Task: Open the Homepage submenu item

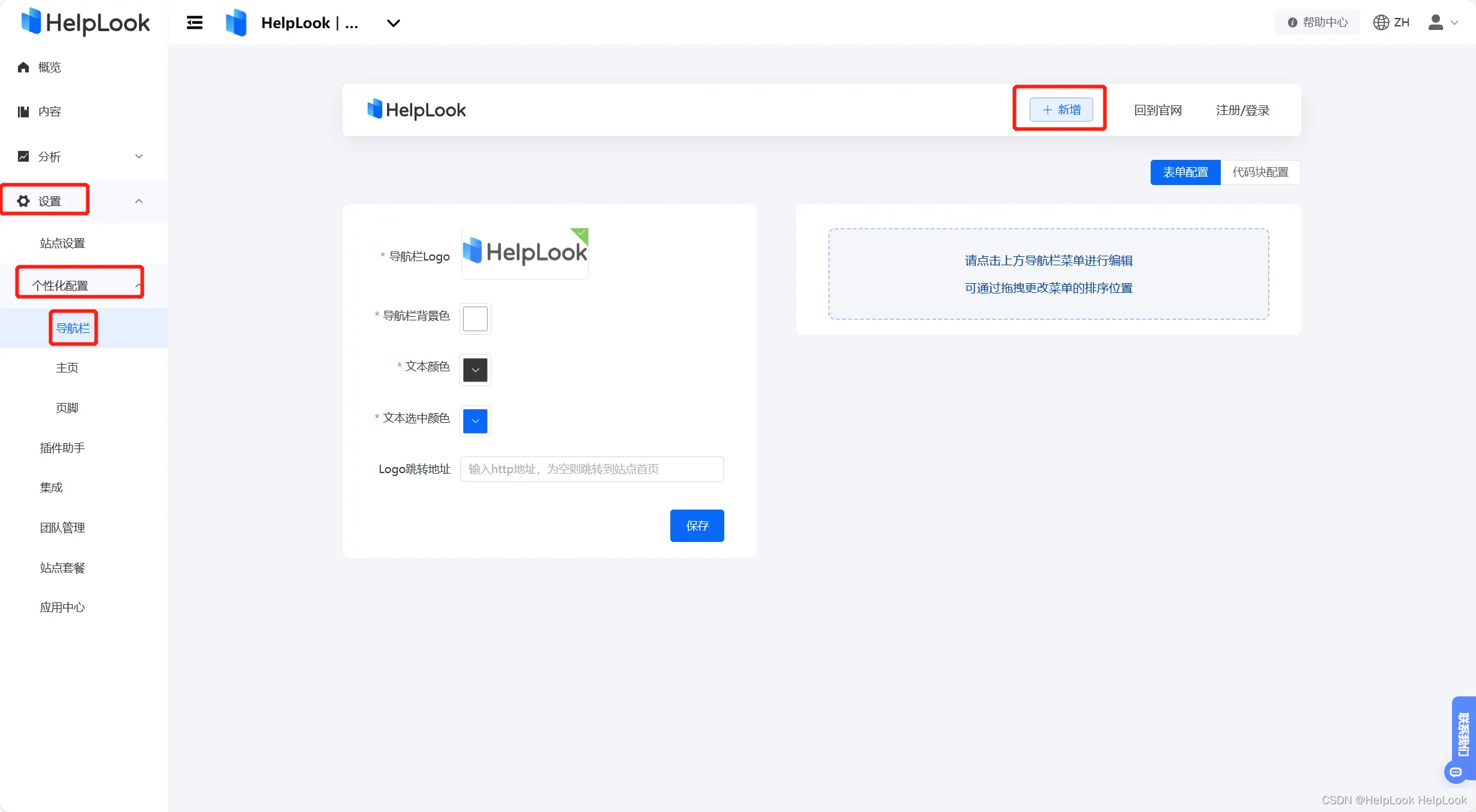Action: click(x=67, y=368)
